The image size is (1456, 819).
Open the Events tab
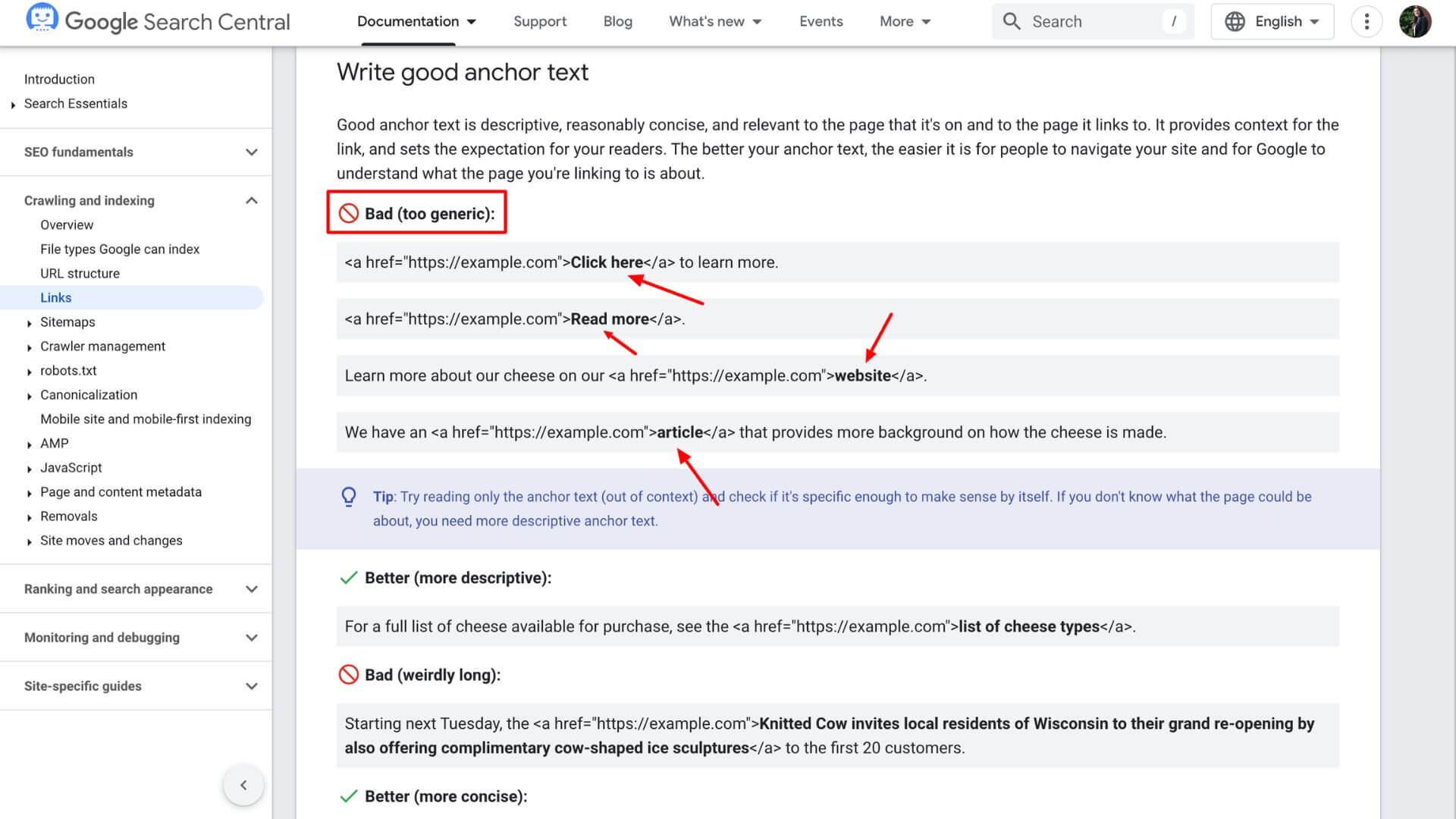821,21
